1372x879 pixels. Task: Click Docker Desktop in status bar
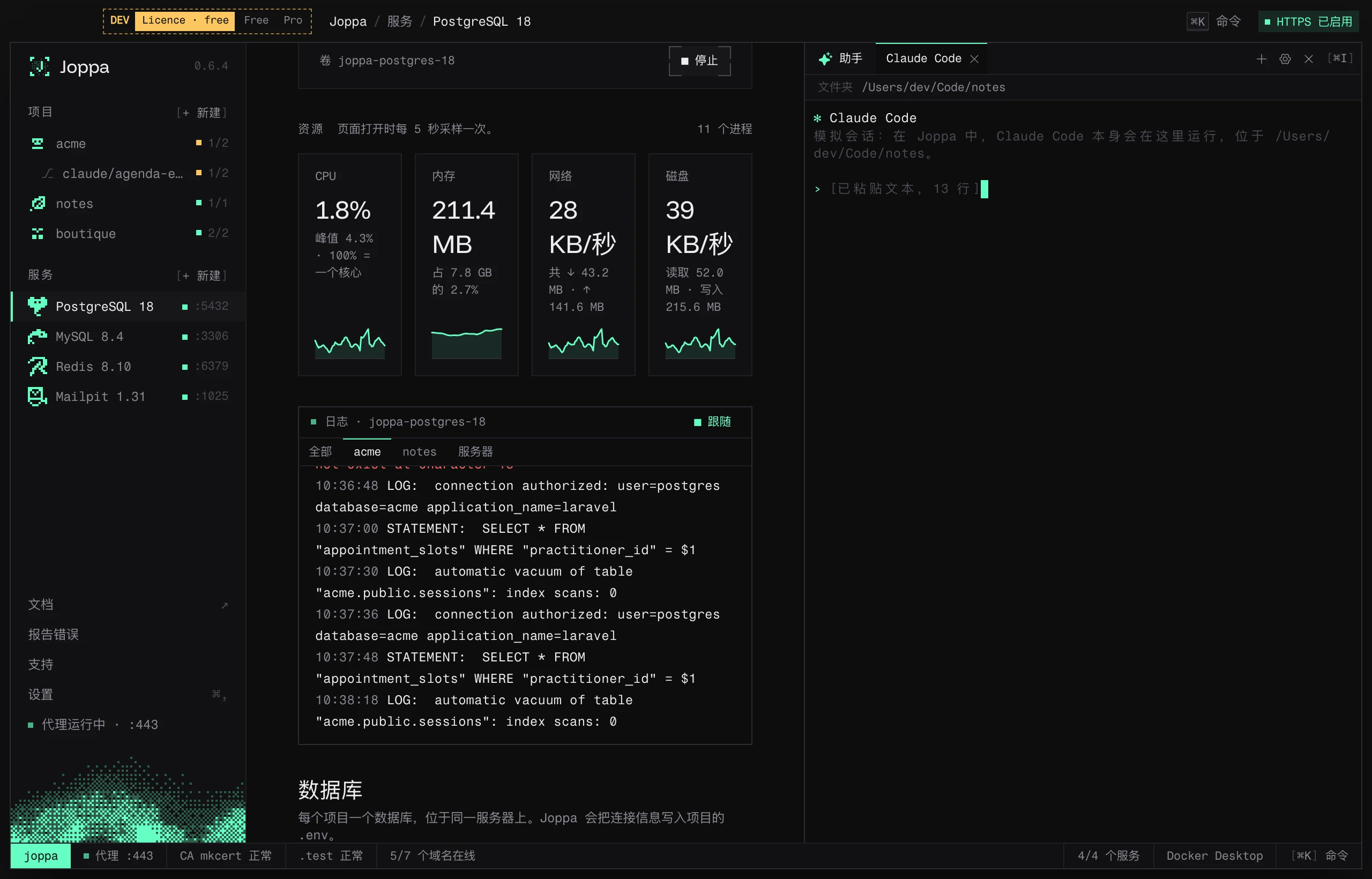[x=1214, y=855]
